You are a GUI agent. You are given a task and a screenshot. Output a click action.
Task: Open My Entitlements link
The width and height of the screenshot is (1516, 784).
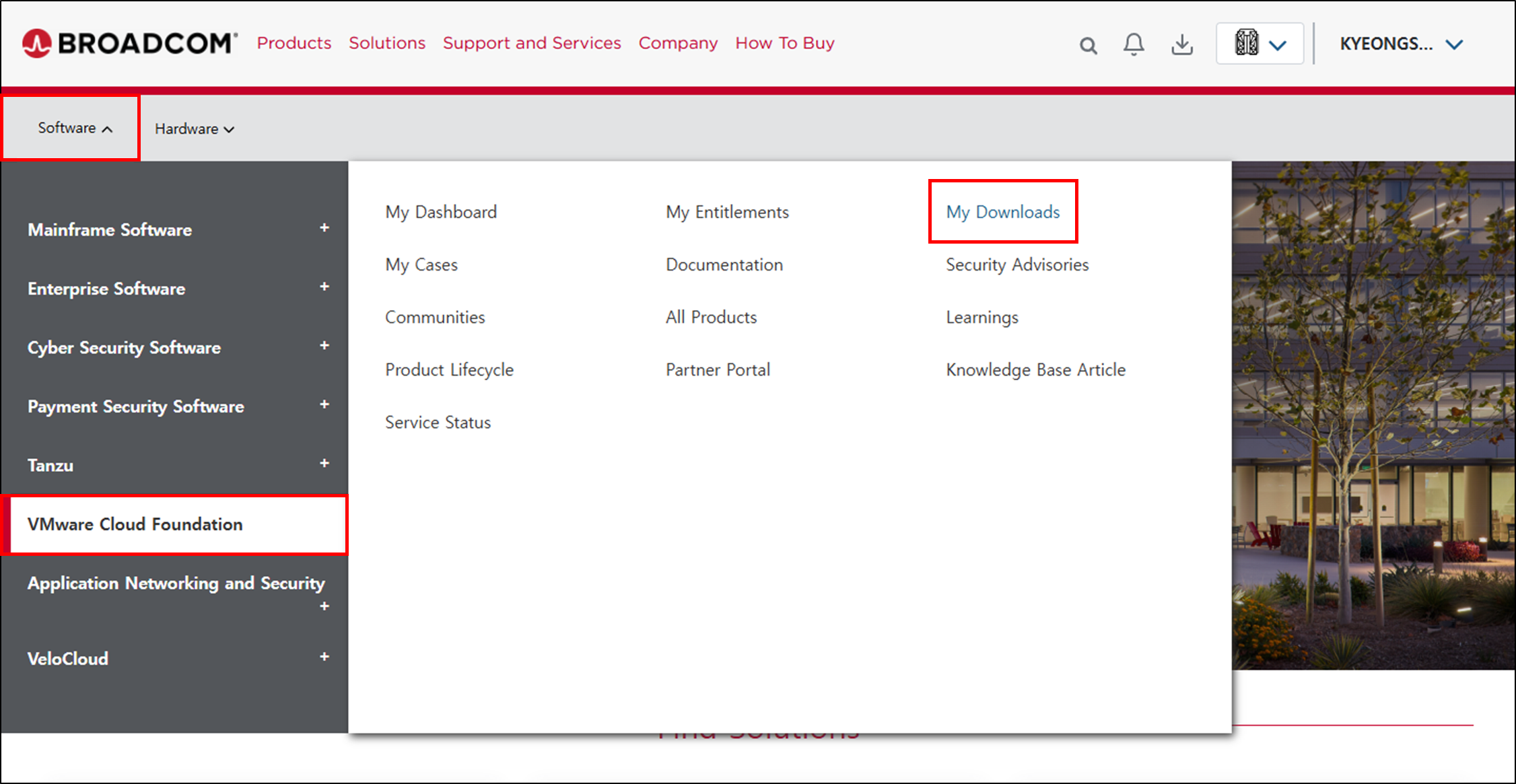pos(727,212)
